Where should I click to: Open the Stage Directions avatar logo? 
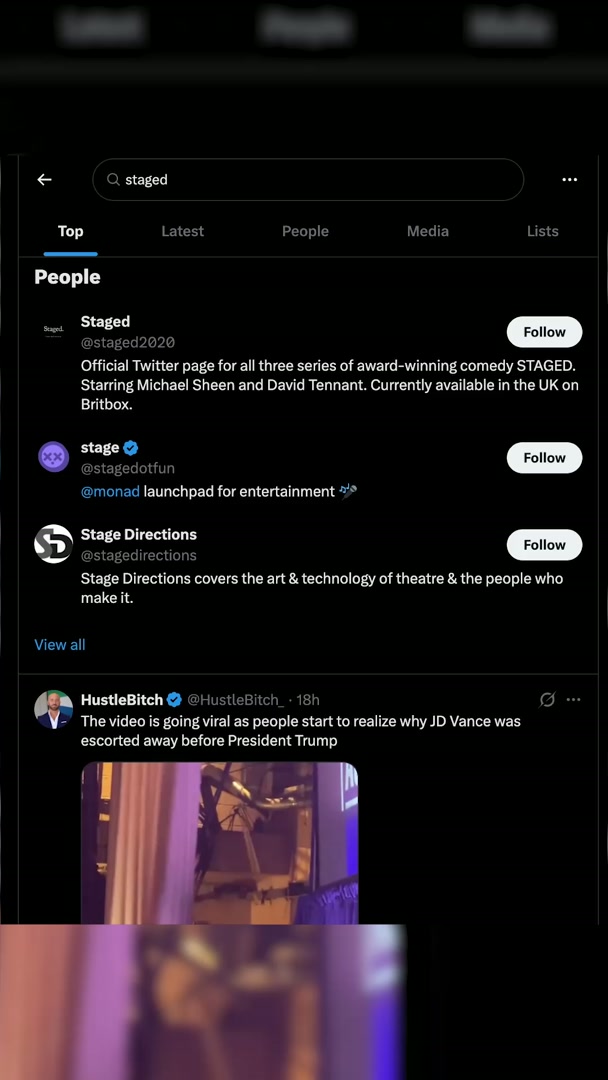click(x=54, y=544)
